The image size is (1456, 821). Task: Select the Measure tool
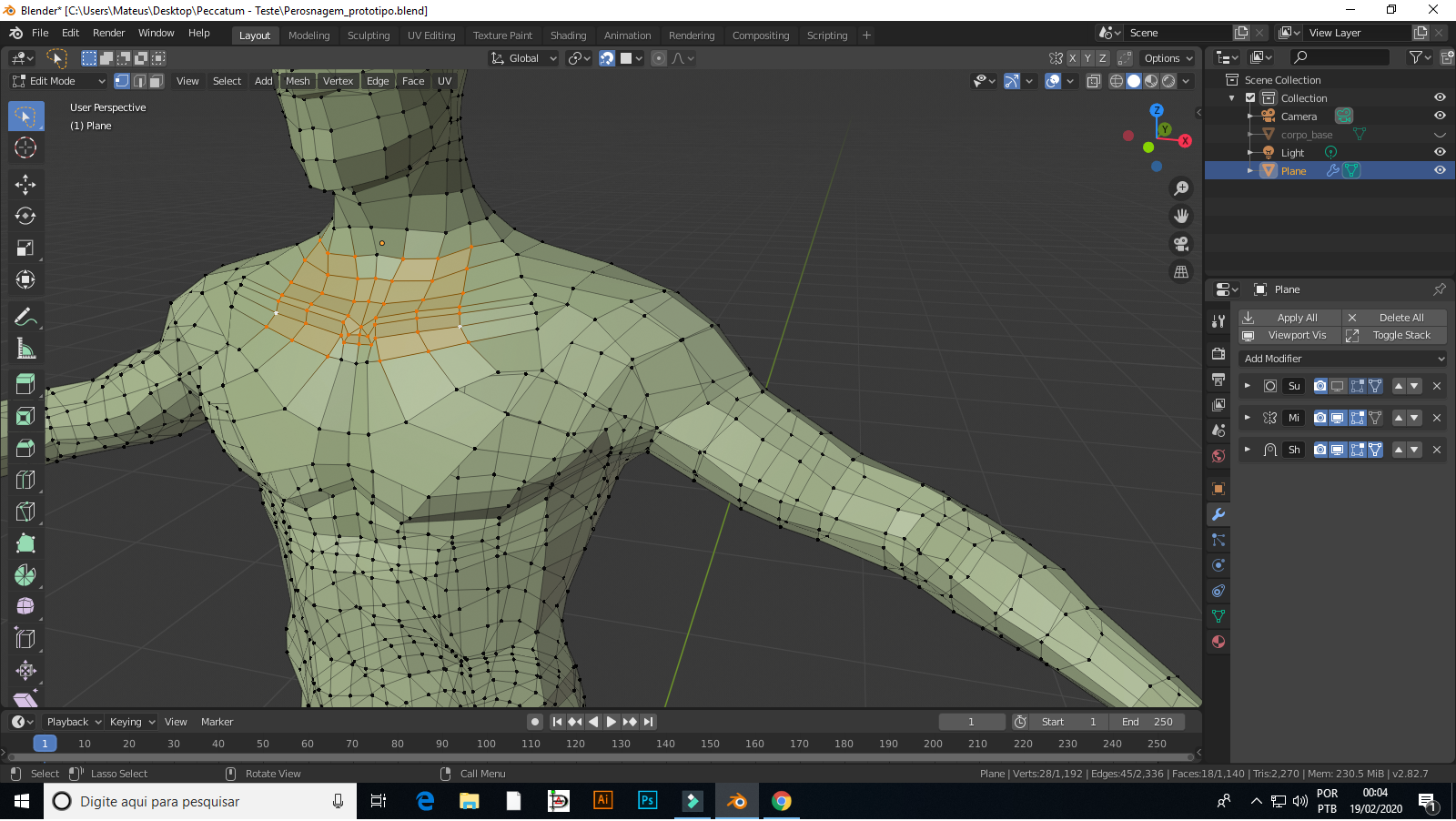coord(25,350)
